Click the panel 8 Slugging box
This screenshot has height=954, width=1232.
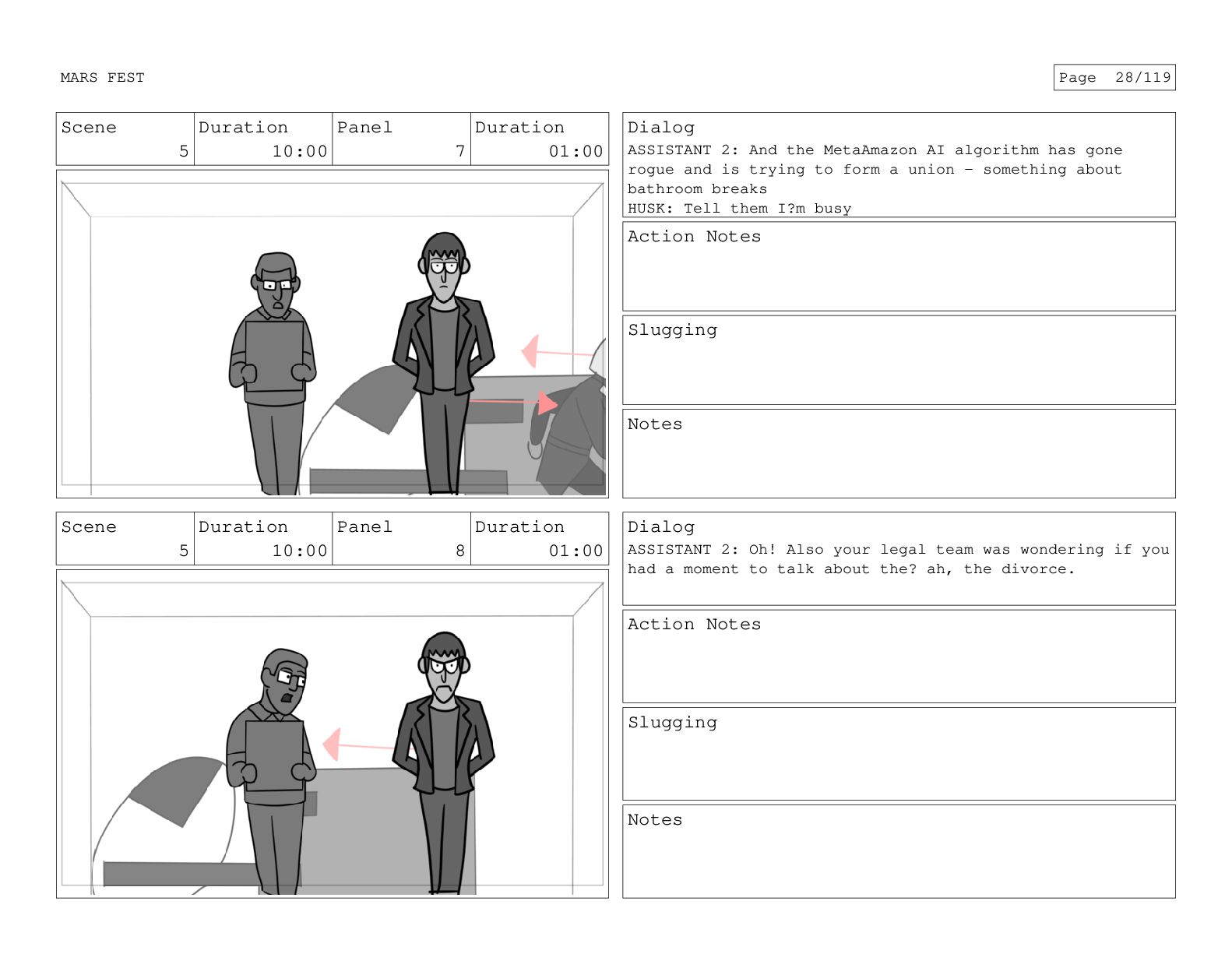[x=899, y=754]
